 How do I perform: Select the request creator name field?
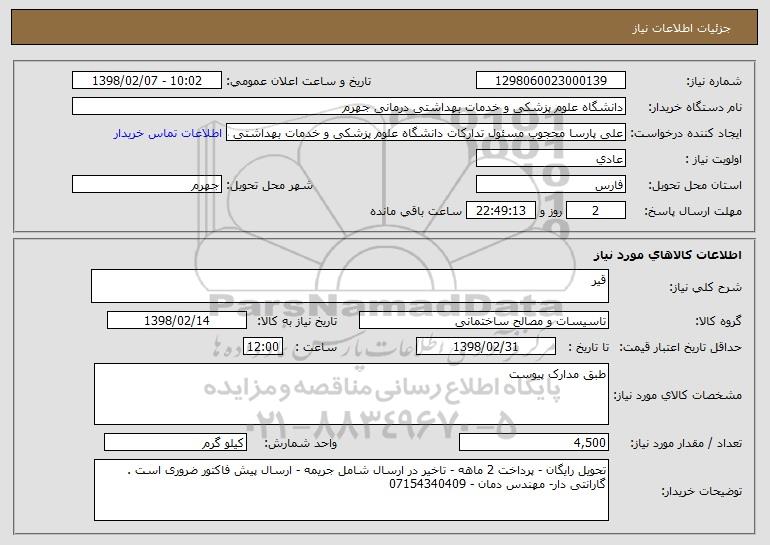[x=426, y=133]
